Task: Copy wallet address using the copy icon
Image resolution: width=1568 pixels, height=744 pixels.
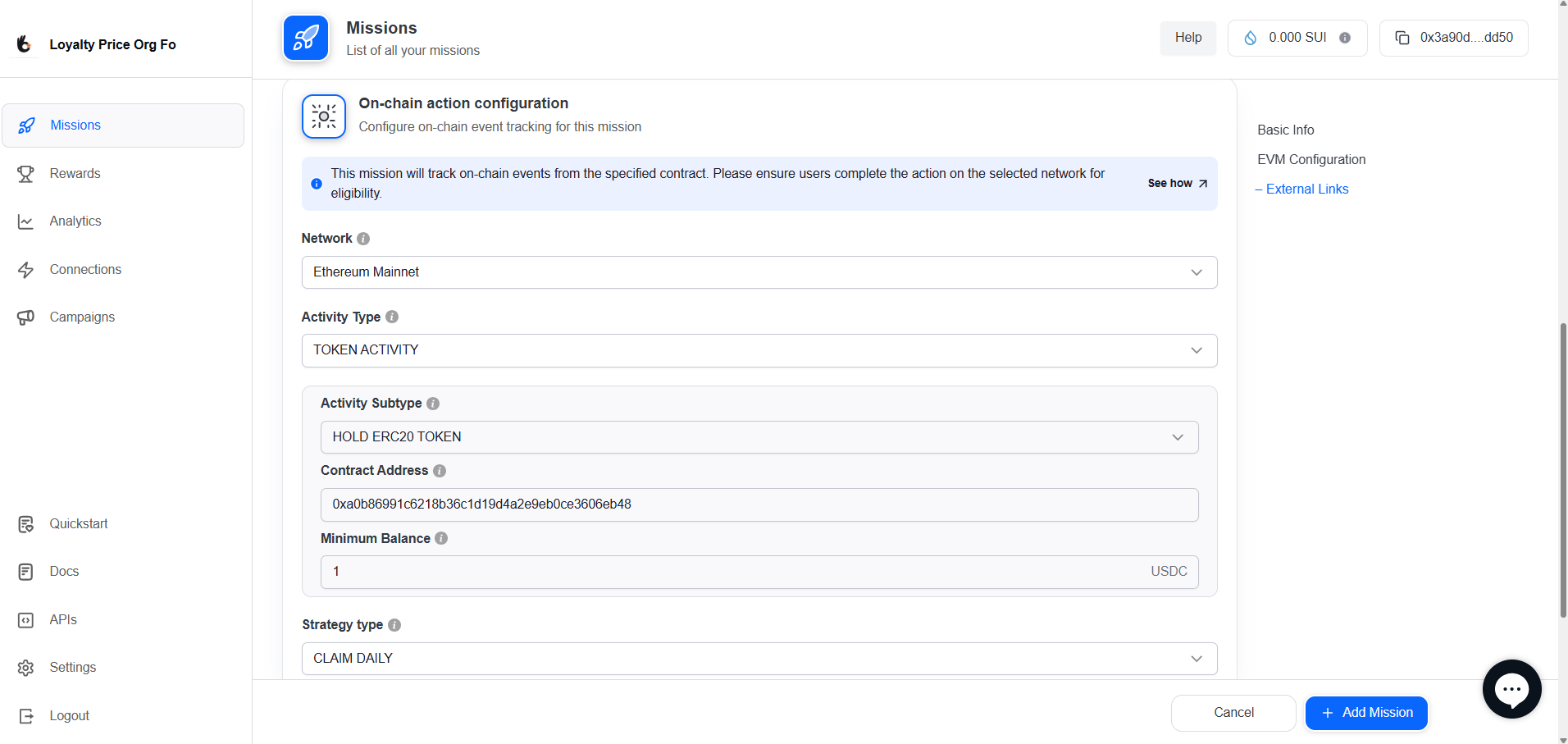Action: pos(1402,38)
